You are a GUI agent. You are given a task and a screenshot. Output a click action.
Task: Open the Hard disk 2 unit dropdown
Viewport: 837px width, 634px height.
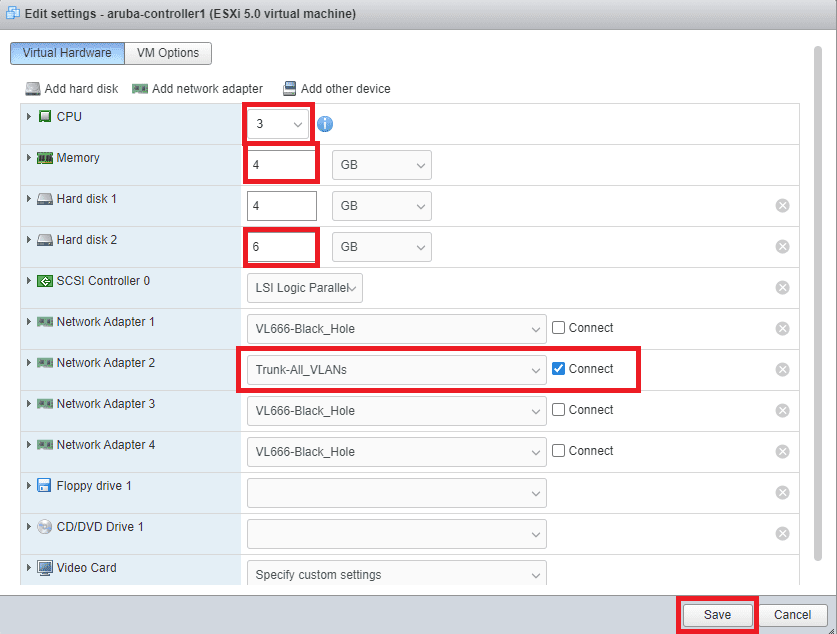tap(382, 247)
